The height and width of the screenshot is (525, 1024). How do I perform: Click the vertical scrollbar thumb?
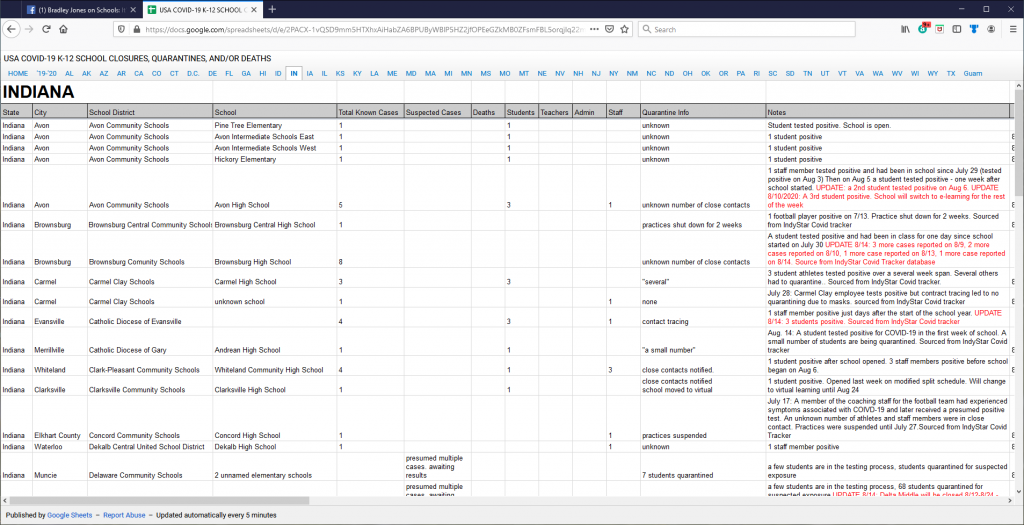pos(1019,144)
